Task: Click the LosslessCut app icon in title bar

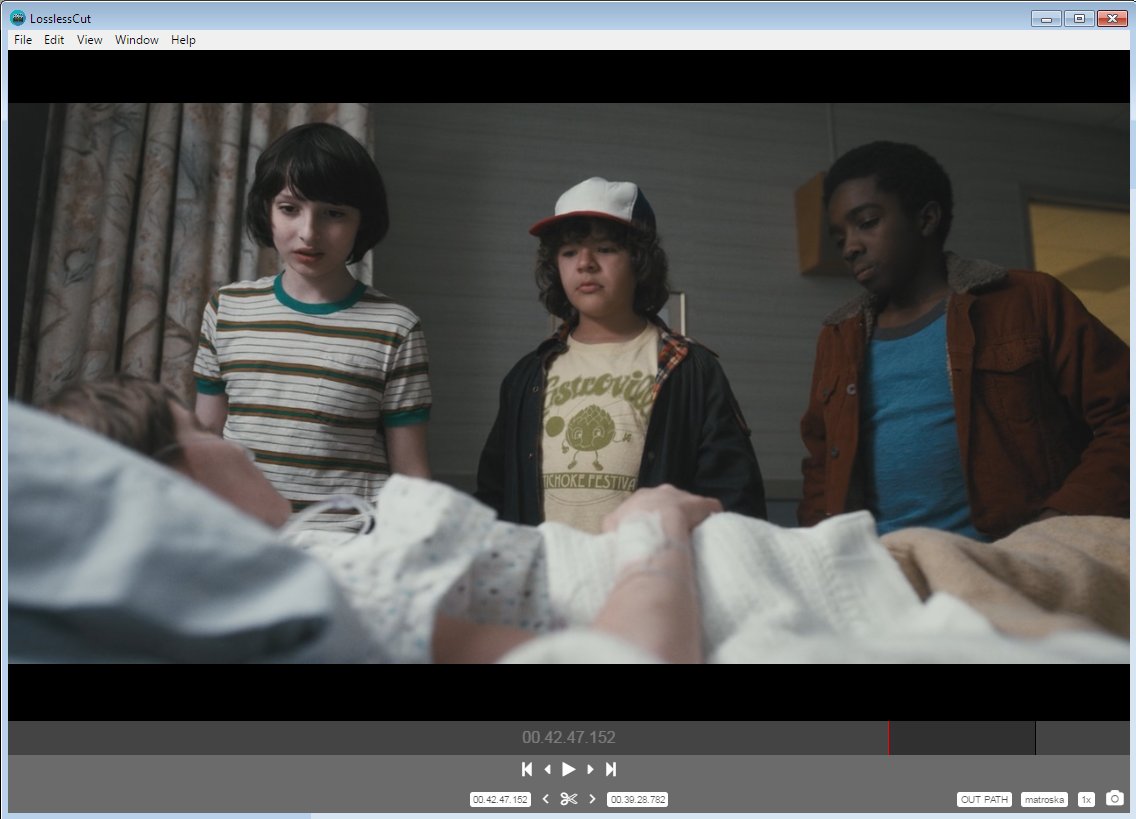Action: (18, 18)
